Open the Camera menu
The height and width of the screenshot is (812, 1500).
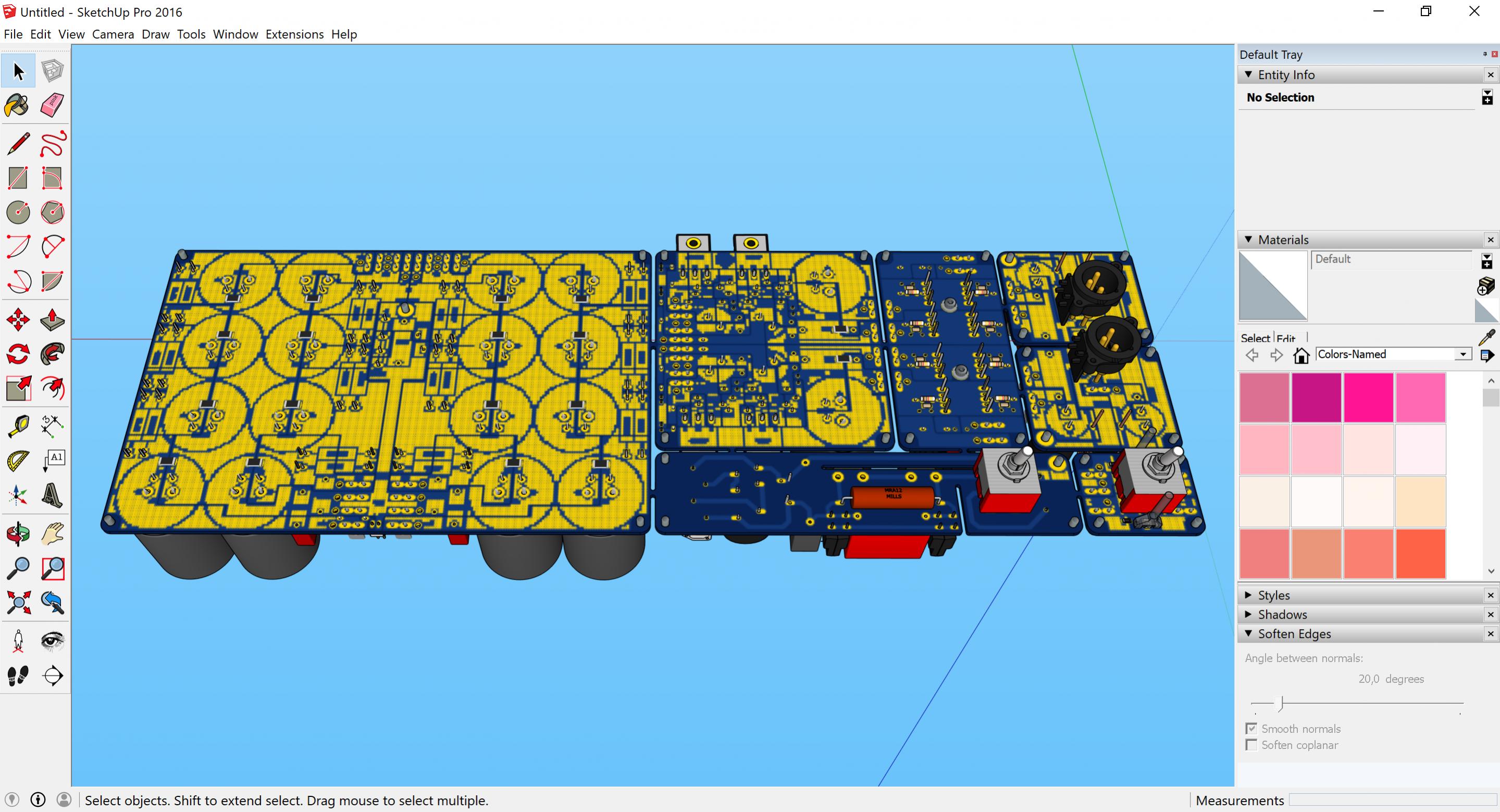[x=113, y=34]
